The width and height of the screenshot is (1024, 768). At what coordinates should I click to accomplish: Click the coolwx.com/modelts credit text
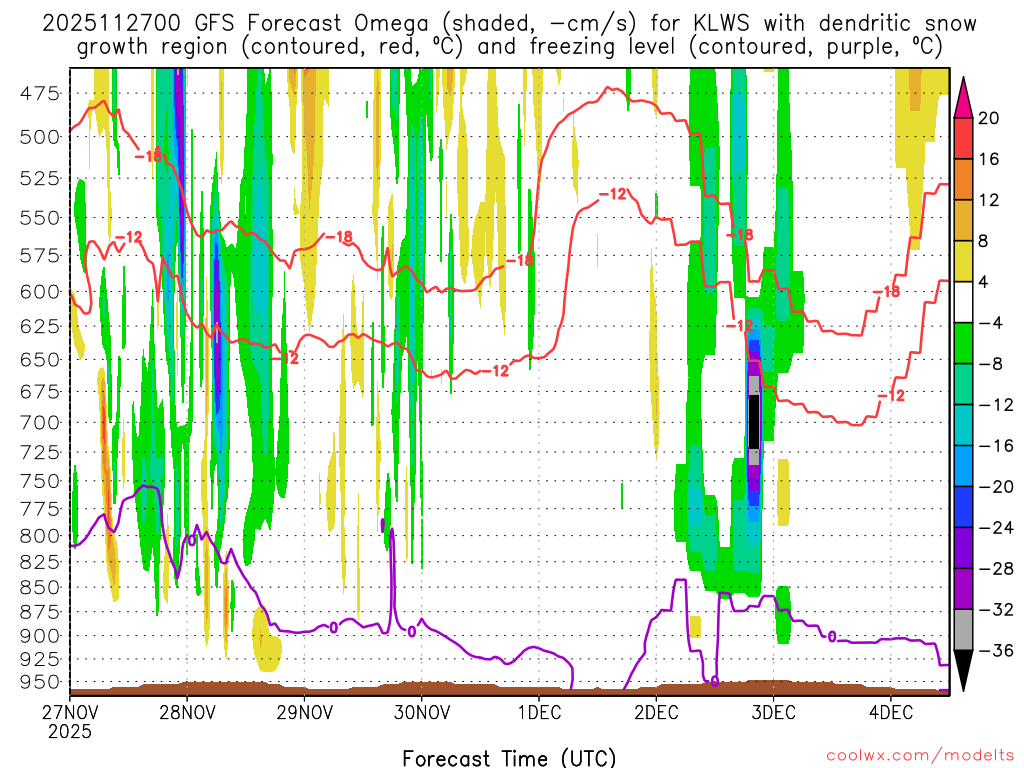point(920,756)
